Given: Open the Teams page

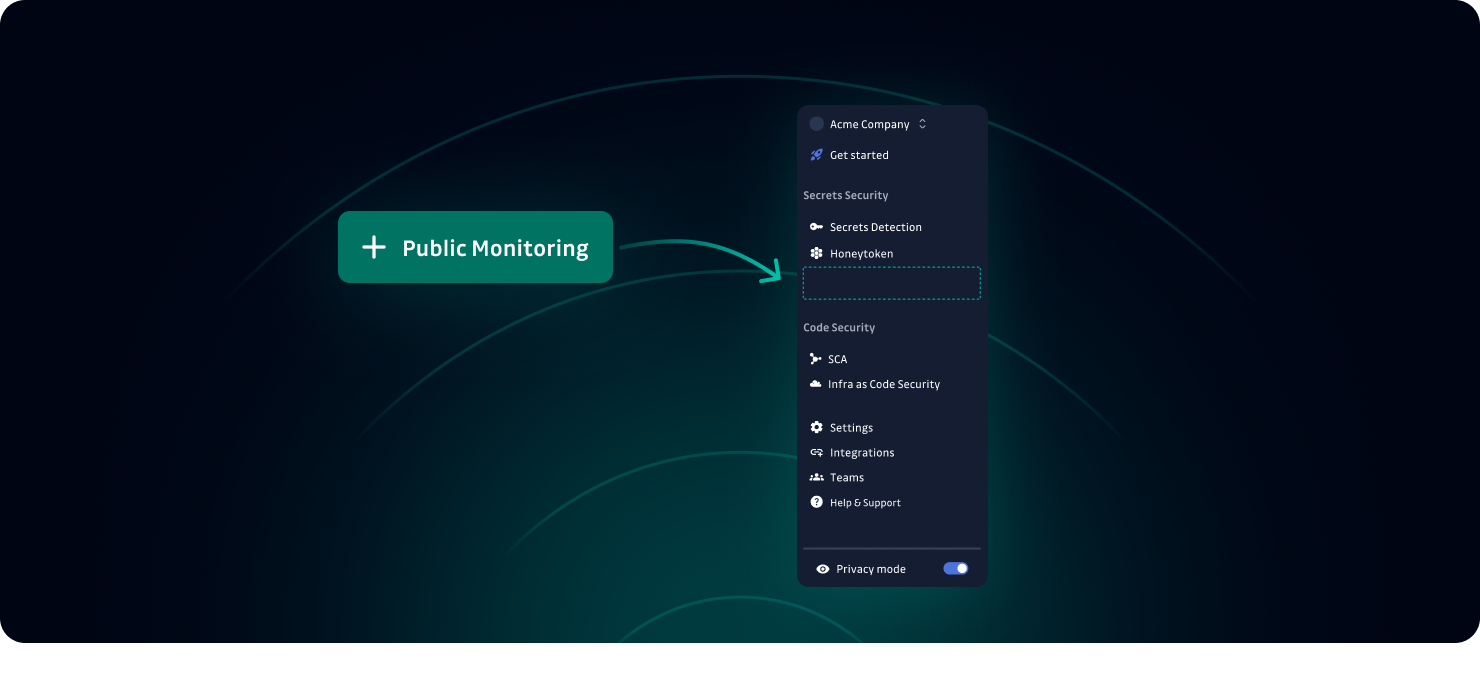Looking at the screenshot, I should (847, 478).
